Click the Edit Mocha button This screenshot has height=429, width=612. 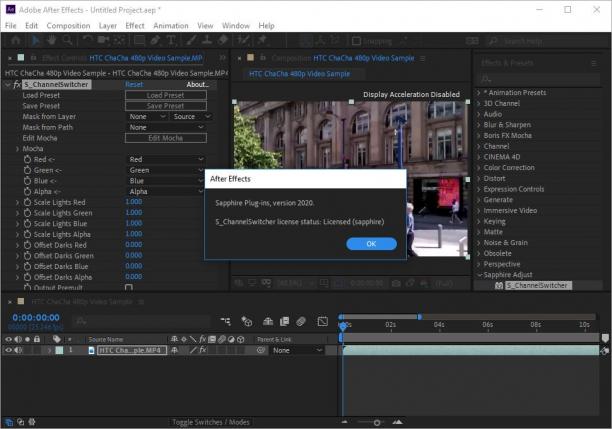tap(165, 138)
